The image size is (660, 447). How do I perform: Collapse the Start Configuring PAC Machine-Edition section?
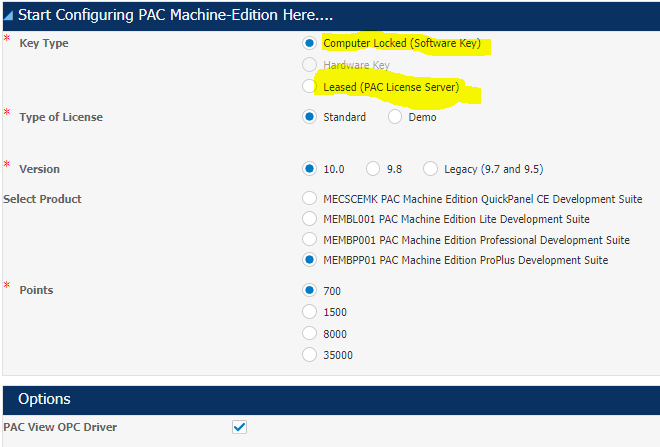point(8,16)
